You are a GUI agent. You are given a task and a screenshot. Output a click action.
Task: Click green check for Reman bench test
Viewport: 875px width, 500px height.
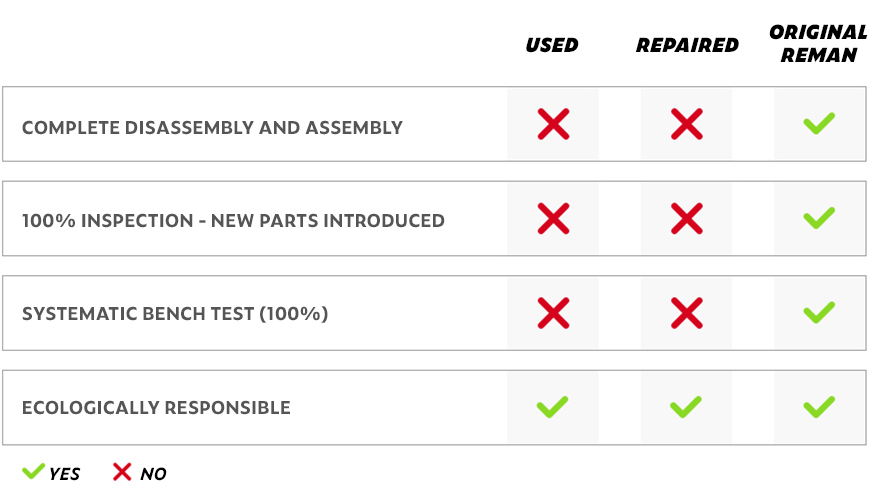coord(819,313)
